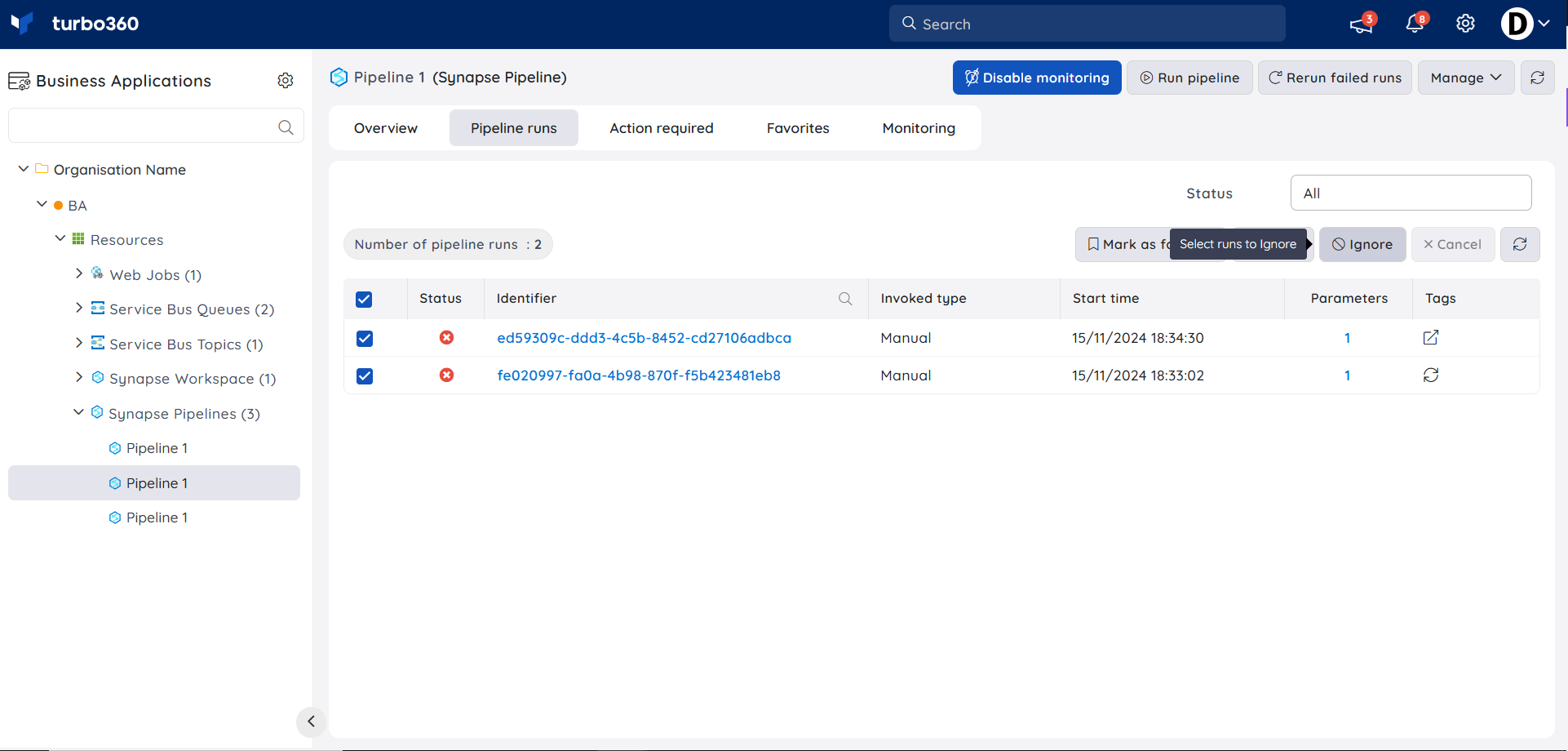Click Rerun failed runs button
The image size is (1568, 751).
[x=1335, y=78]
